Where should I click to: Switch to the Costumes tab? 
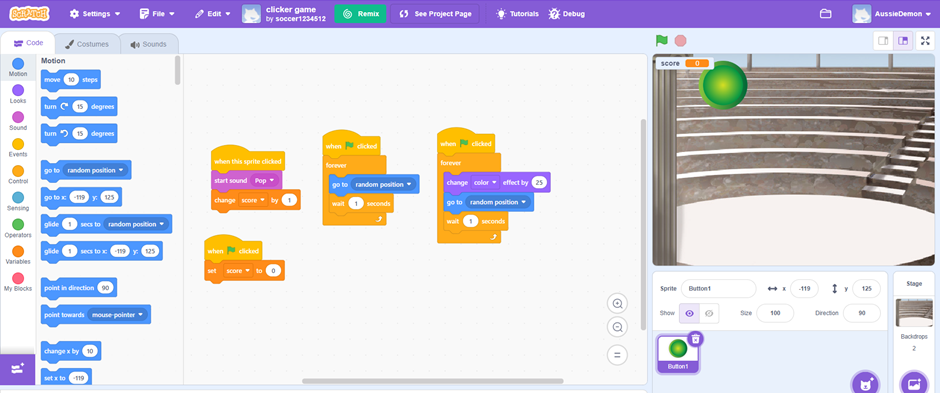87,44
